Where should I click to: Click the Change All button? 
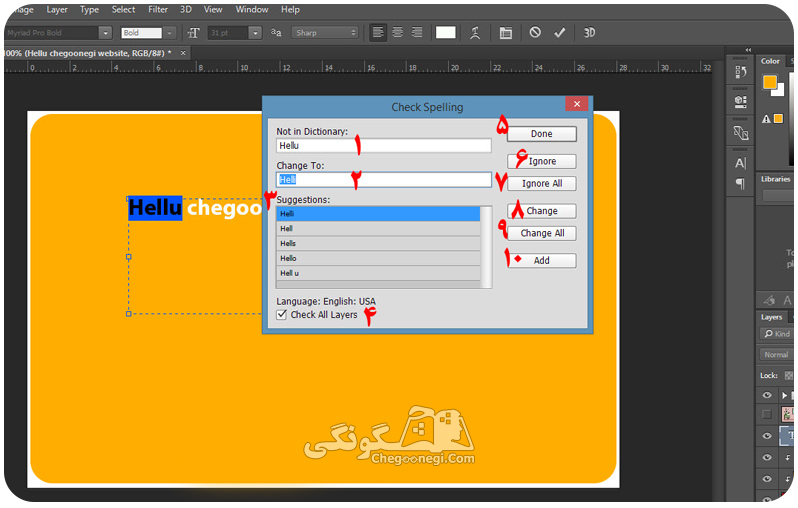click(x=542, y=233)
